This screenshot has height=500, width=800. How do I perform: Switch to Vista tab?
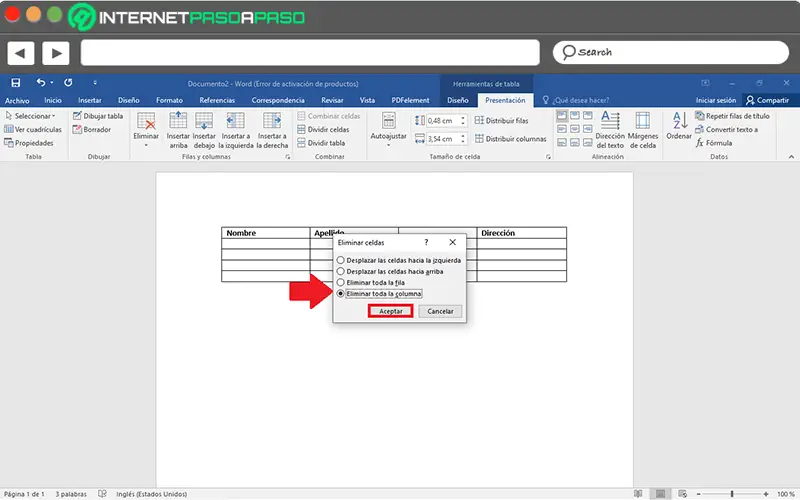(x=367, y=100)
